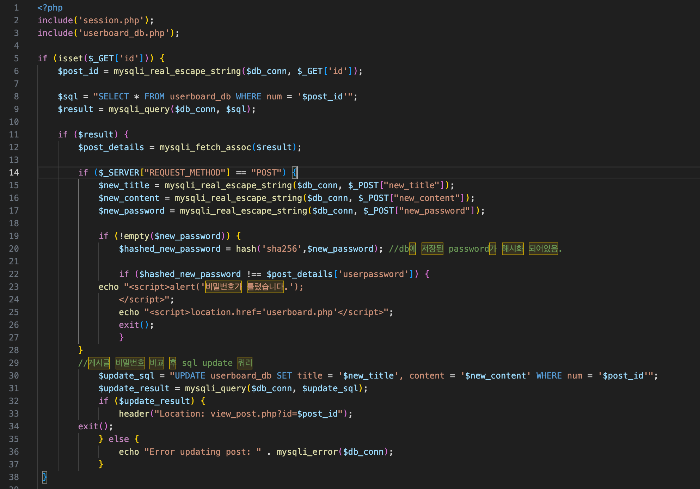This screenshot has height=489, width=700.
Task: Click the $new_title variable starting line 15
Action: (x=124, y=185)
